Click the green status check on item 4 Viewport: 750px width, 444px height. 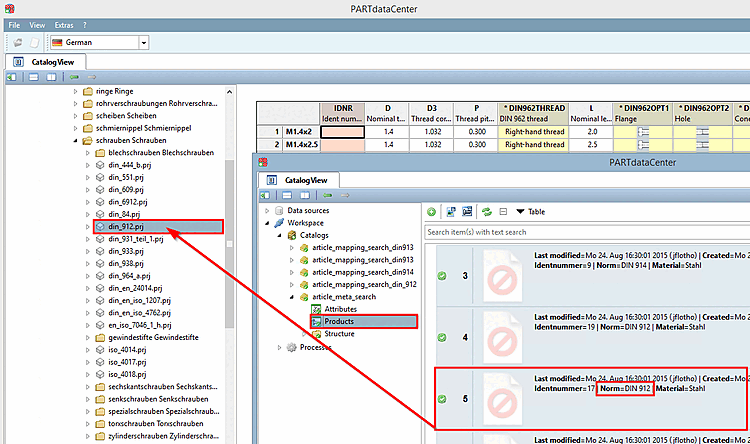(x=442, y=337)
